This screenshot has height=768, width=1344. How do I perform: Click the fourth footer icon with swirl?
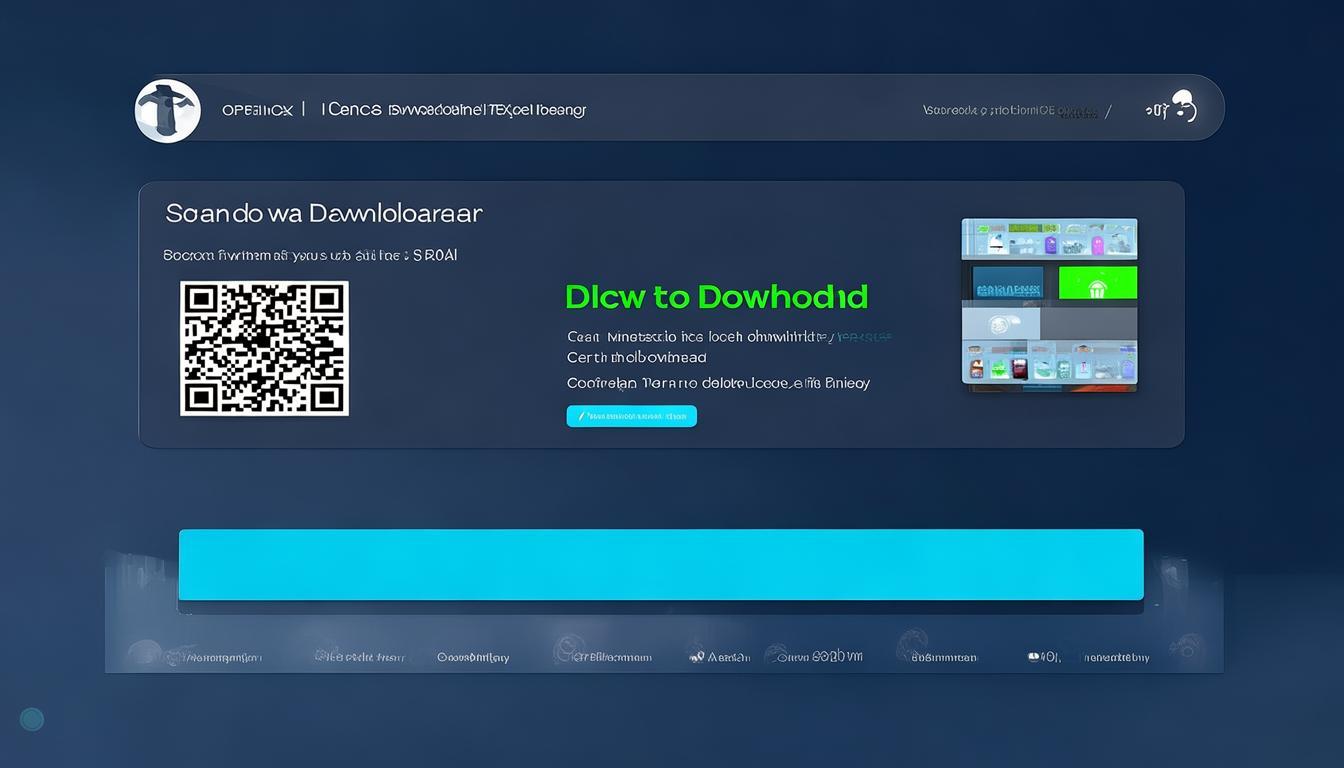pos(570,651)
